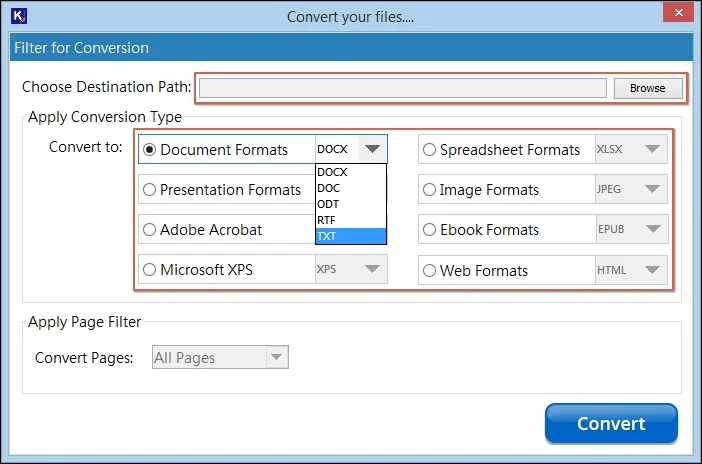This screenshot has height=464, width=702.
Task: Collapse the open DOCX document format dropdown
Action: click(372, 149)
